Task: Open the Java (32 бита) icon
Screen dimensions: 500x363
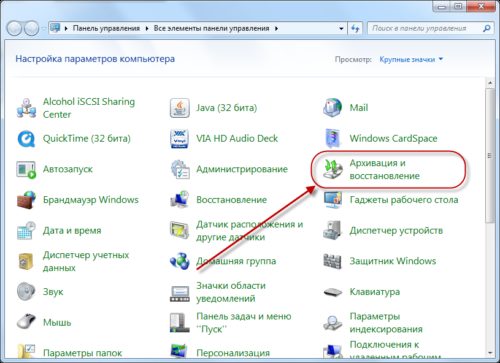Action: (x=180, y=108)
